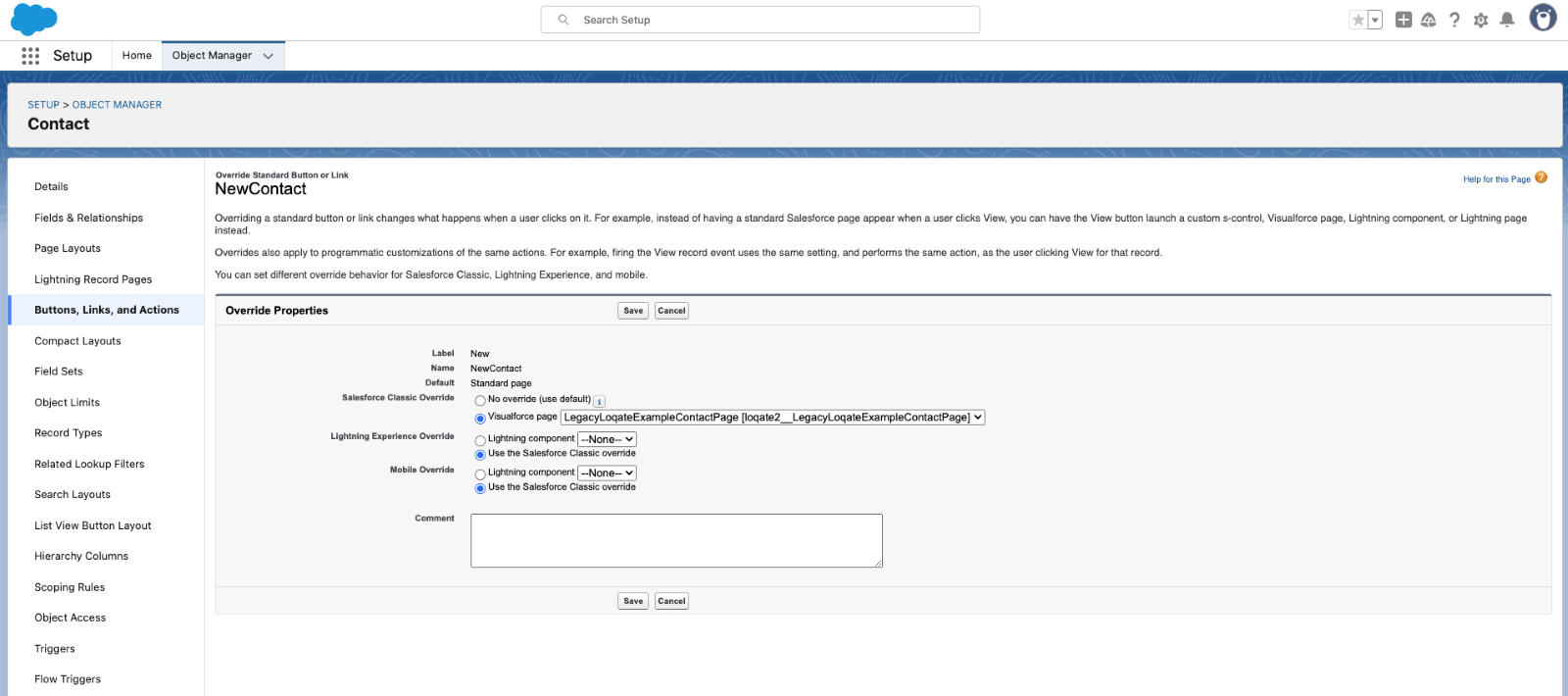Select Lightning component radio under Mobile Override
The width and height of the screenshot is (1568, 696).
(x=480, y=474)
